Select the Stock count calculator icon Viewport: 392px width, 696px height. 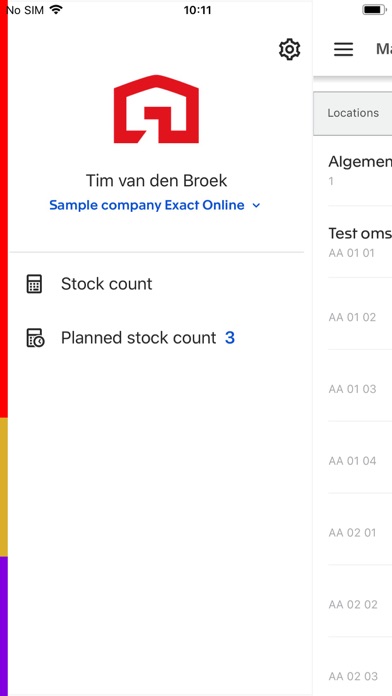tap(34, 284)
